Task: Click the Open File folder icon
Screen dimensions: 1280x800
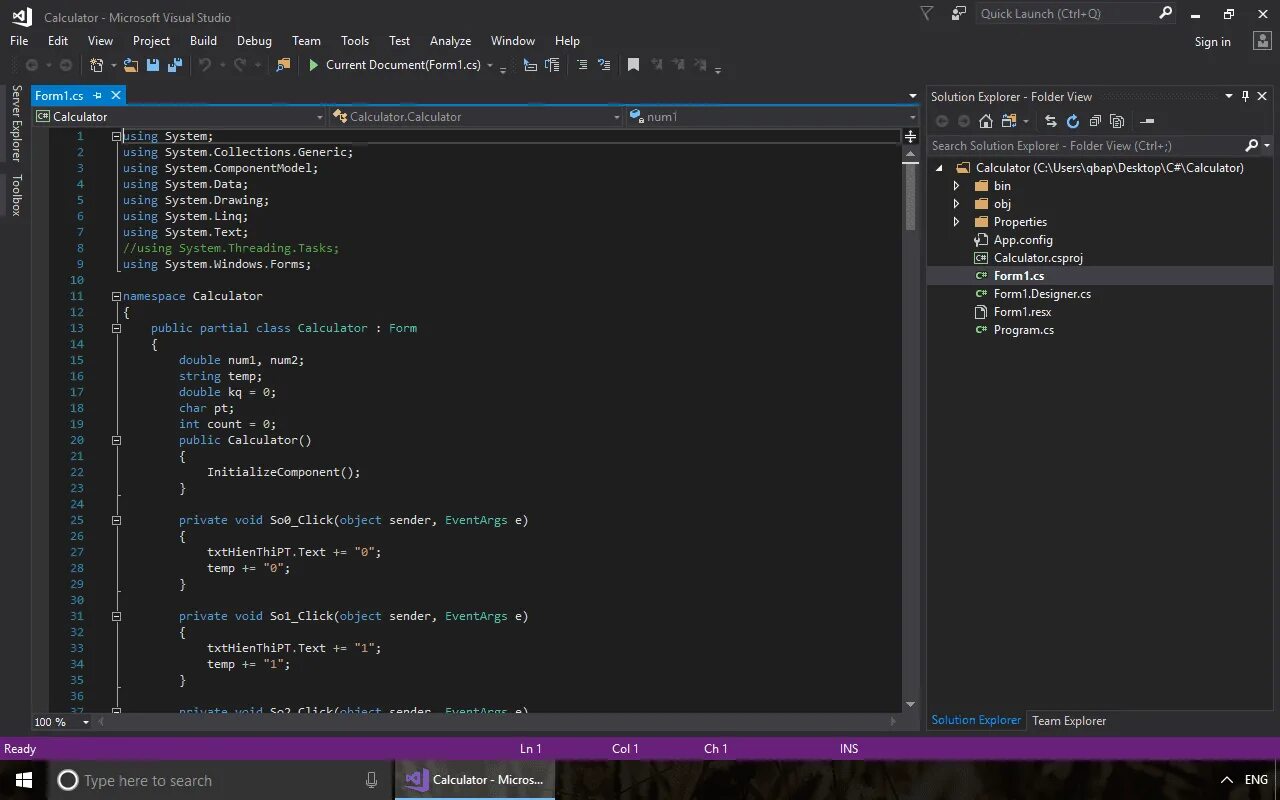Action: pos(131,65)
